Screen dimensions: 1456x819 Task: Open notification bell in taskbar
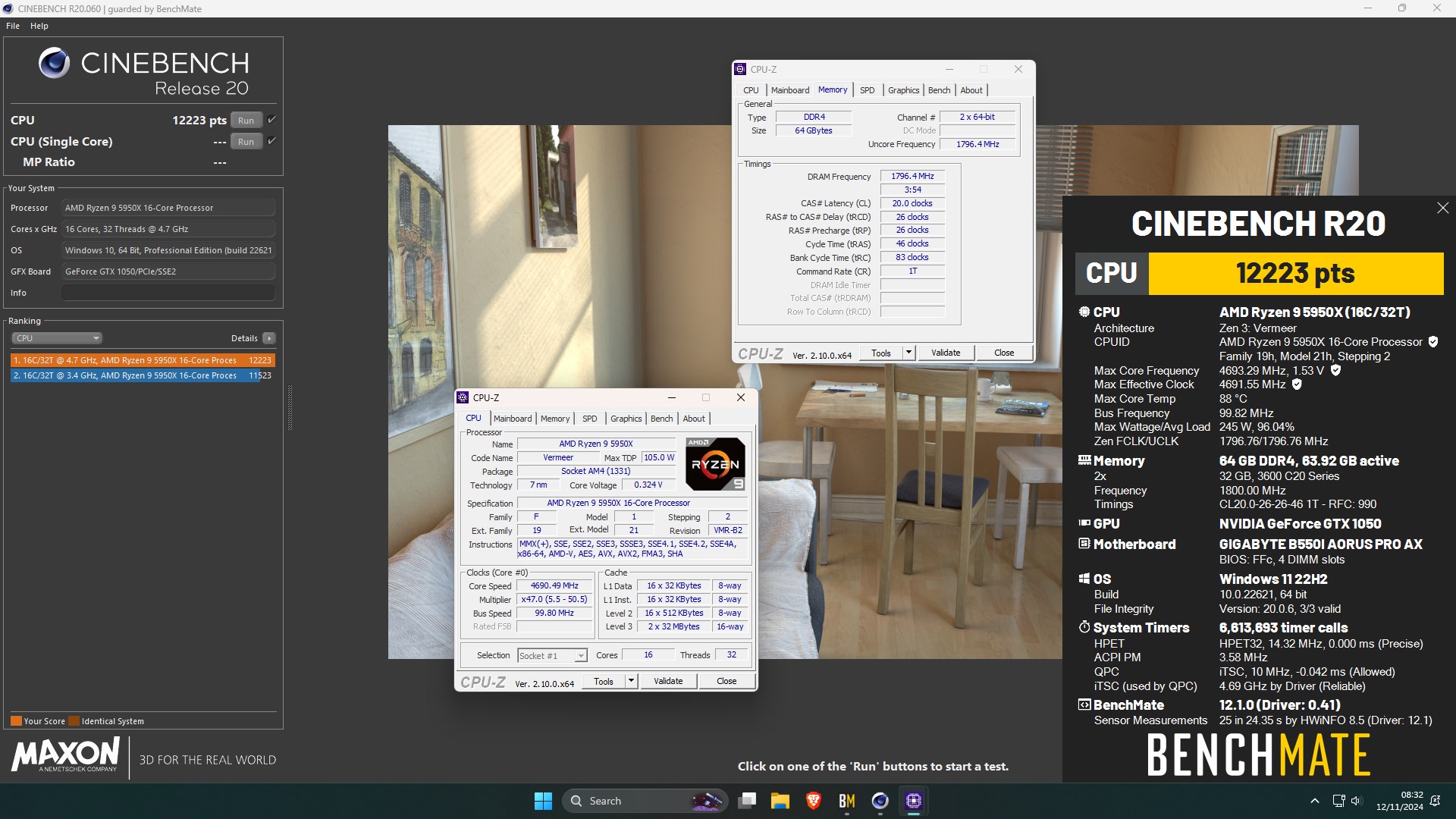tap(1435, 801)
